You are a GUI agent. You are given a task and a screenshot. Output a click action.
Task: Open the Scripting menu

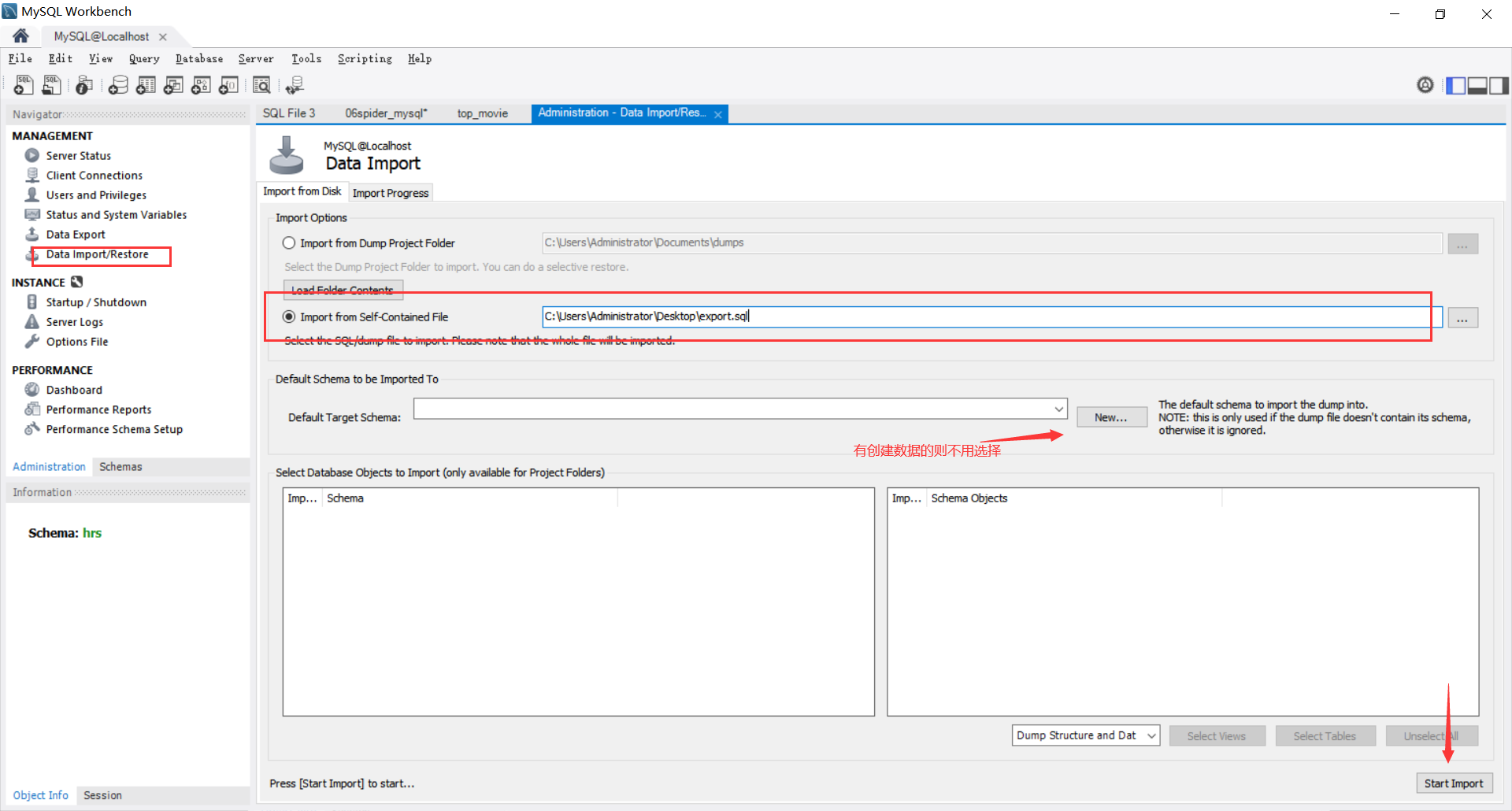(x=365, y=58)
